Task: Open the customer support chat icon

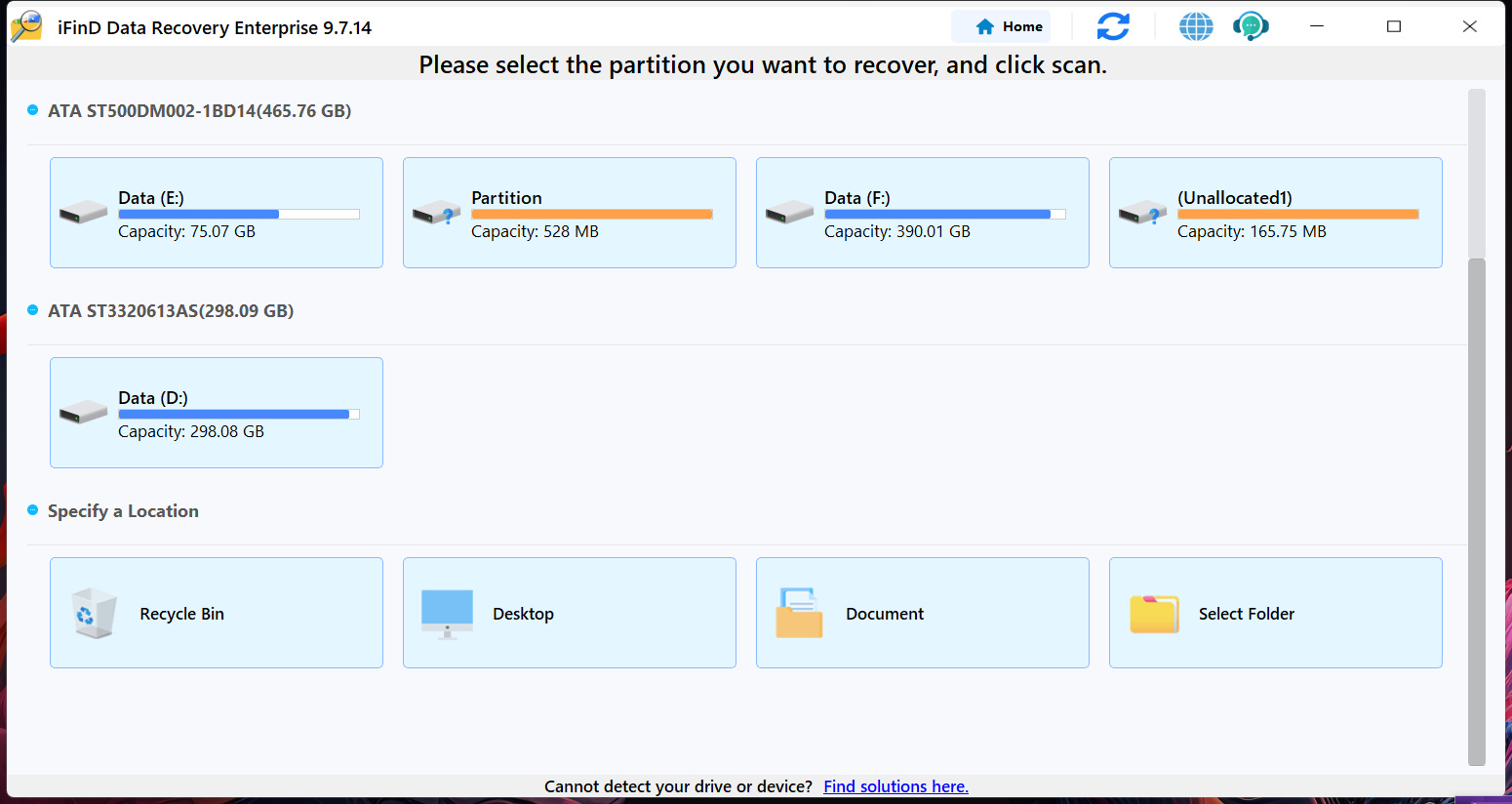Action: (1251, 26)
